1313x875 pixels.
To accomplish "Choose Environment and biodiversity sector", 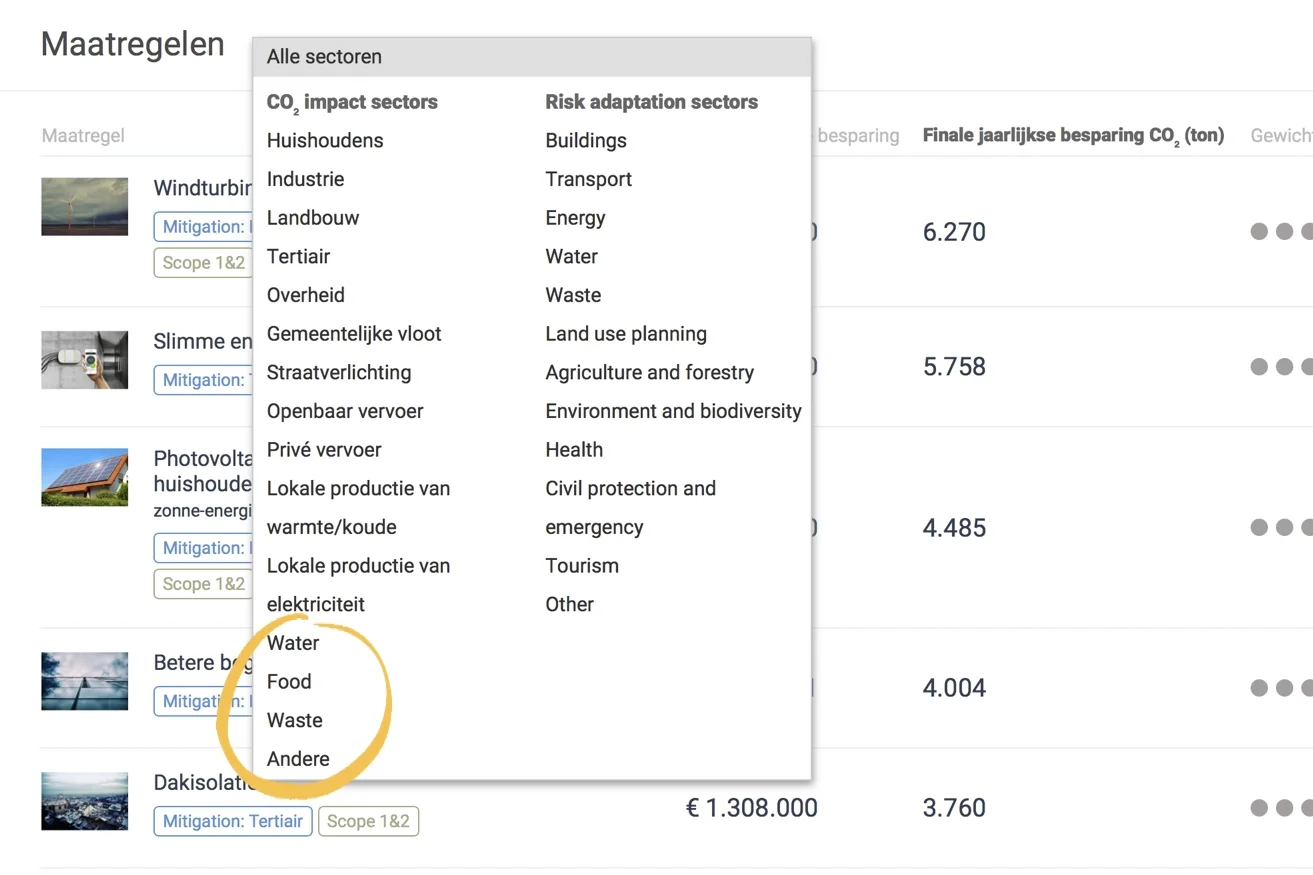I will click(674, 411).
